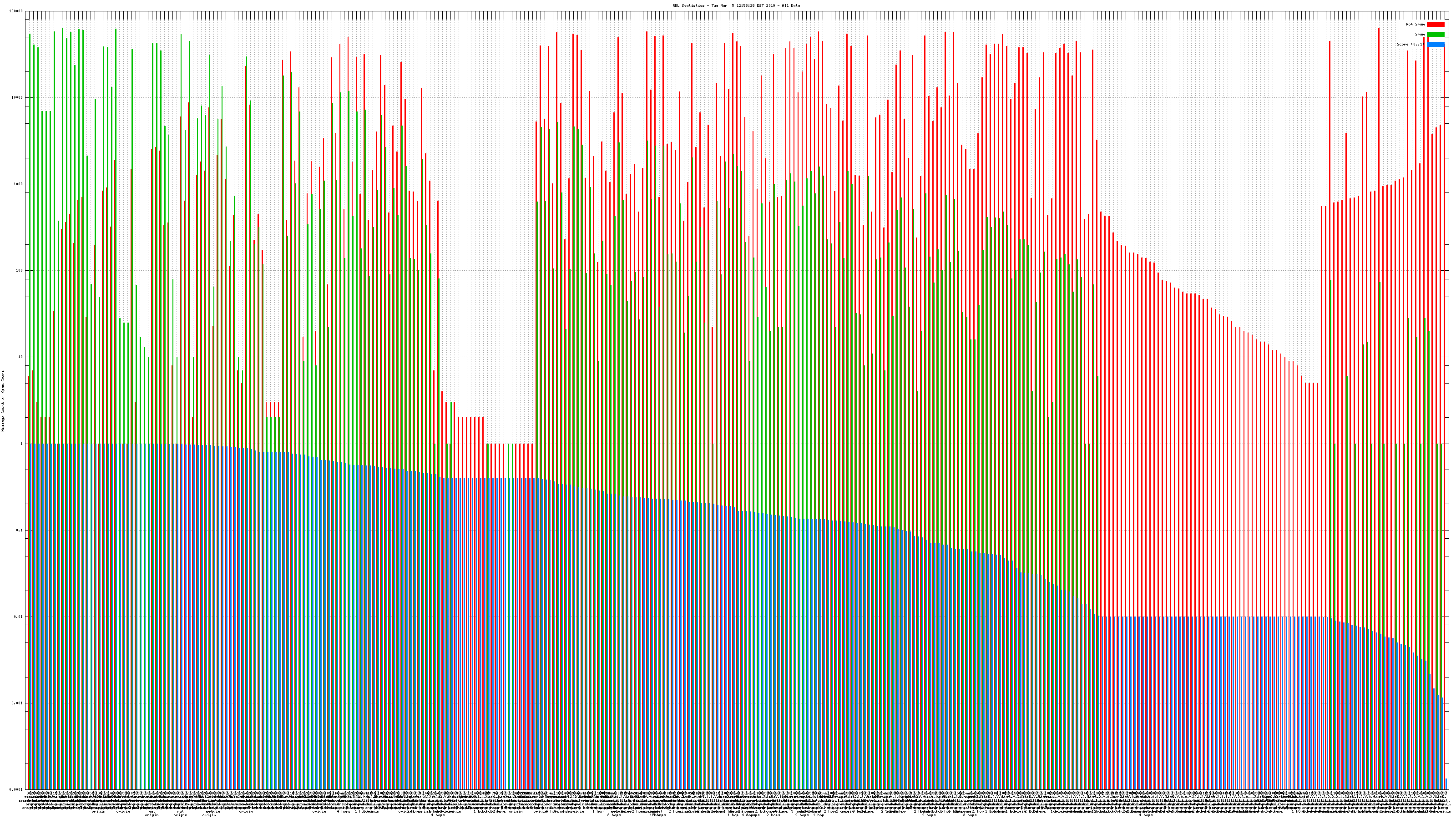Click the 100000 y-axis tick label
Image resolution: width=1456 pixels, height=819 pixels.
click(16, 11)
